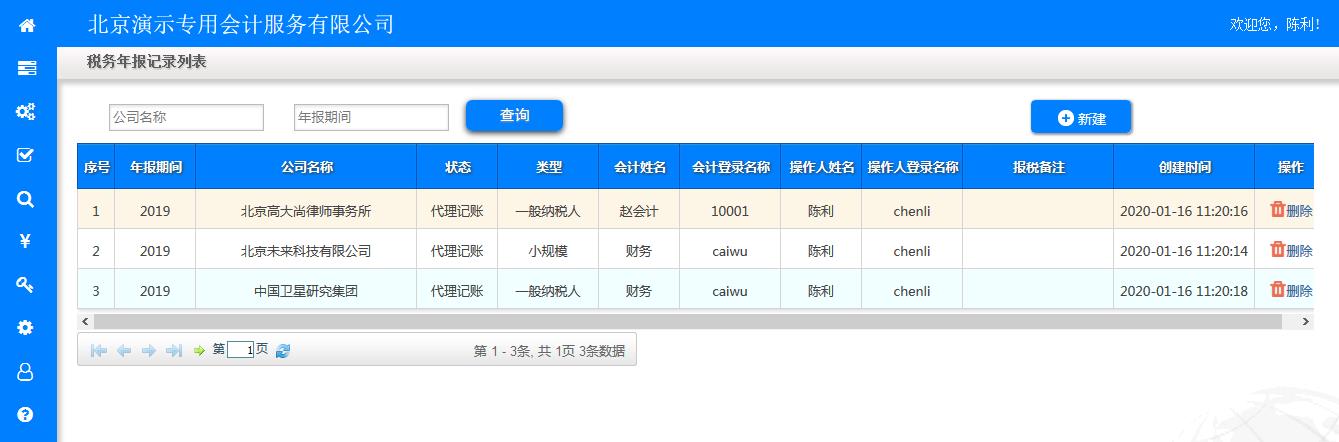Select the 北京高大尚律师事务所 cell
Viewport: 1339px width, 442px height.
306,211
